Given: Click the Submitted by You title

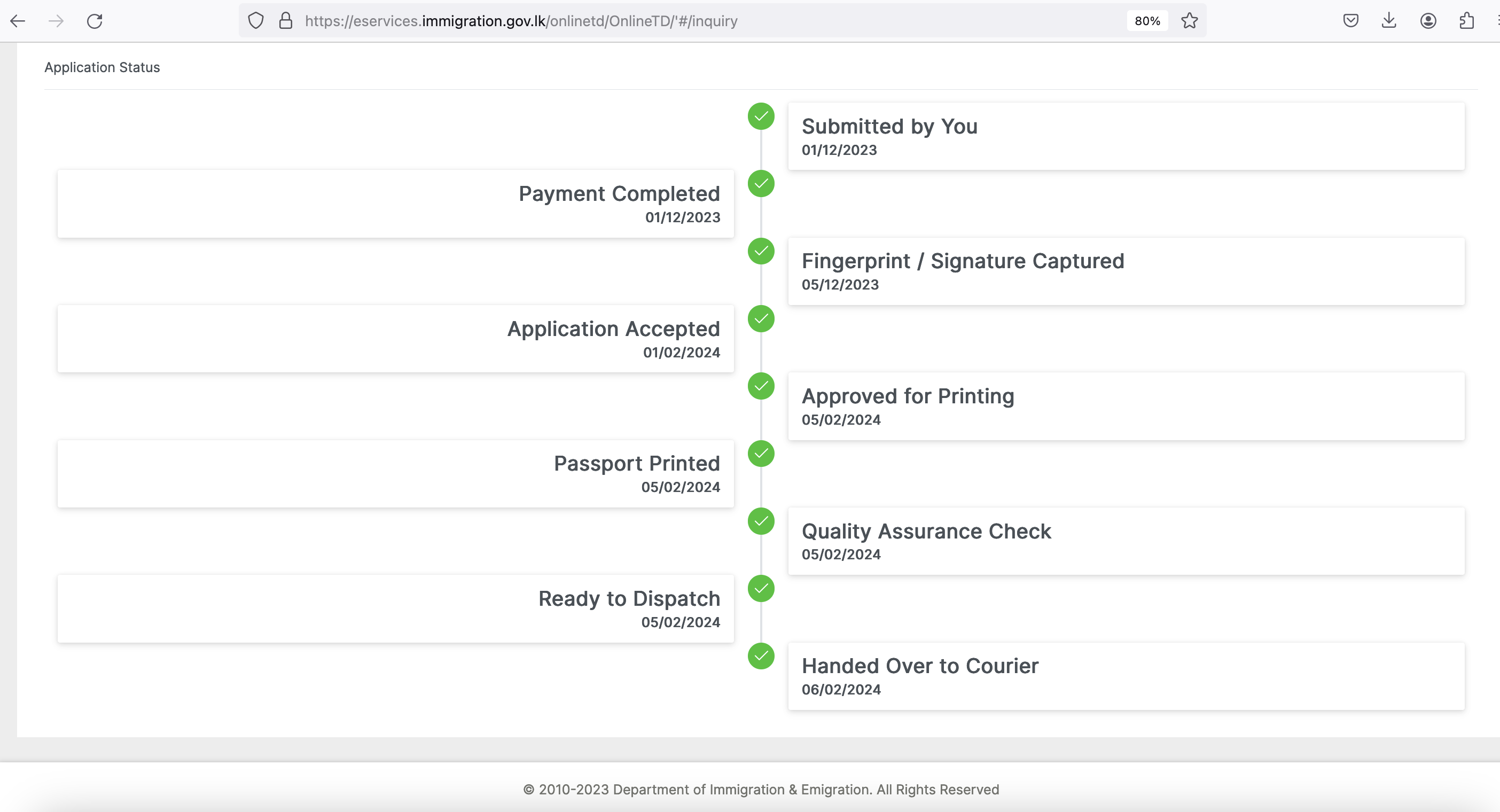Looking at the screenshot, I should pyautogui.click(x=889, y=127).
